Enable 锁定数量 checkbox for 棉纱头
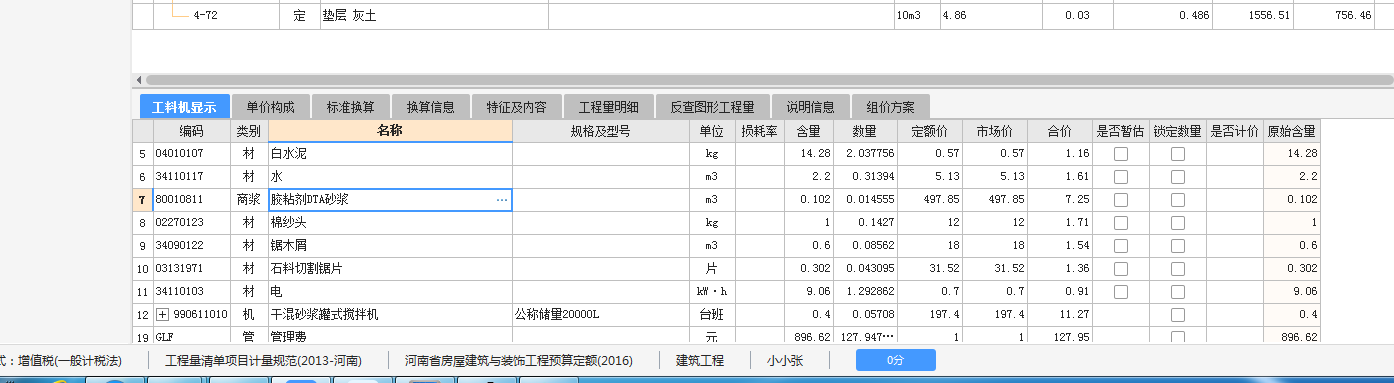The width and height of the screenshot is (1394, 383). tap(1178, 223)
